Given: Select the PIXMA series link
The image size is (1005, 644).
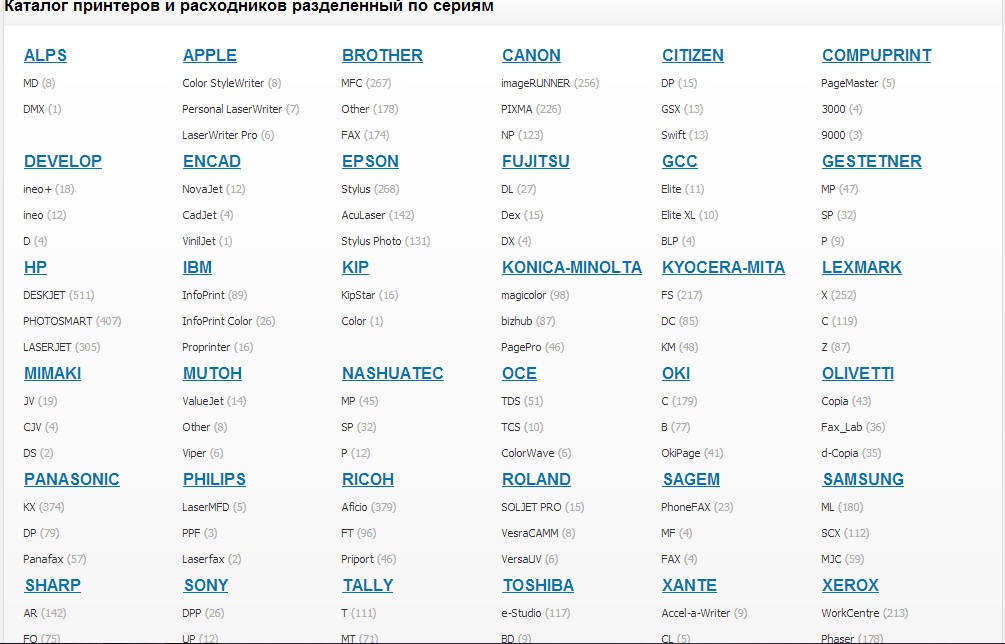Looking at the screenshot, I should point(517,110).
